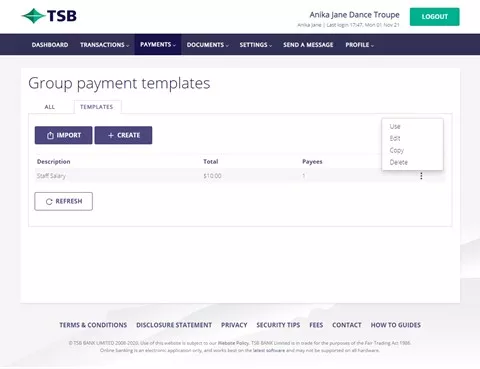Click the Description column header
The height and width of the screenshot is (369, 480).
point(54,162)
